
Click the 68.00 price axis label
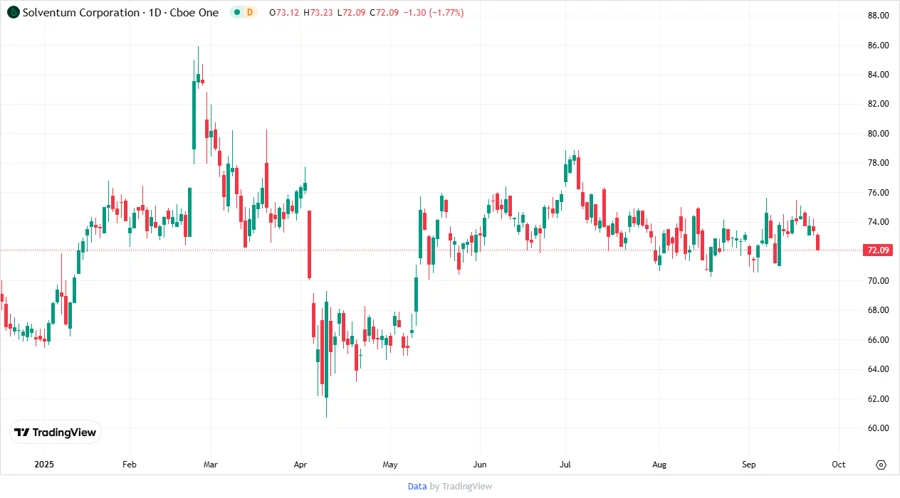(x=878, y=310)
